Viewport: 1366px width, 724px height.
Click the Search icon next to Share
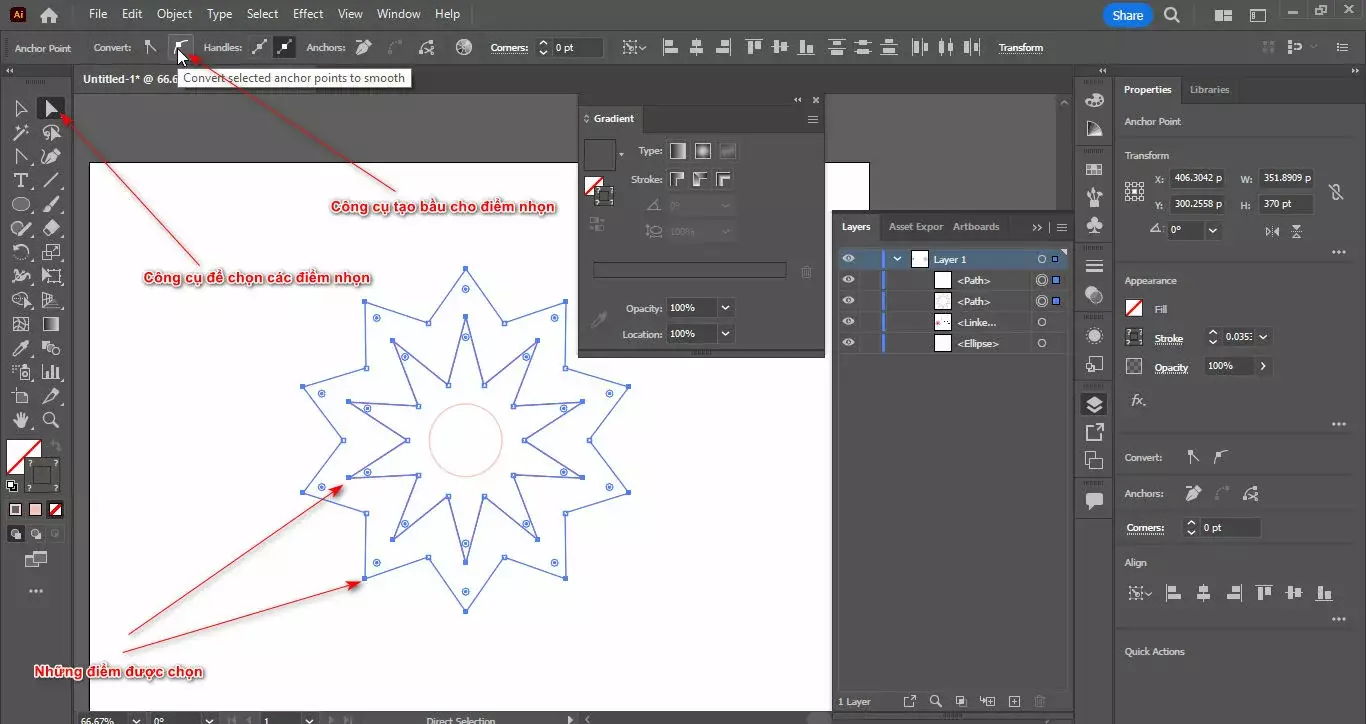click(1172, 15)
